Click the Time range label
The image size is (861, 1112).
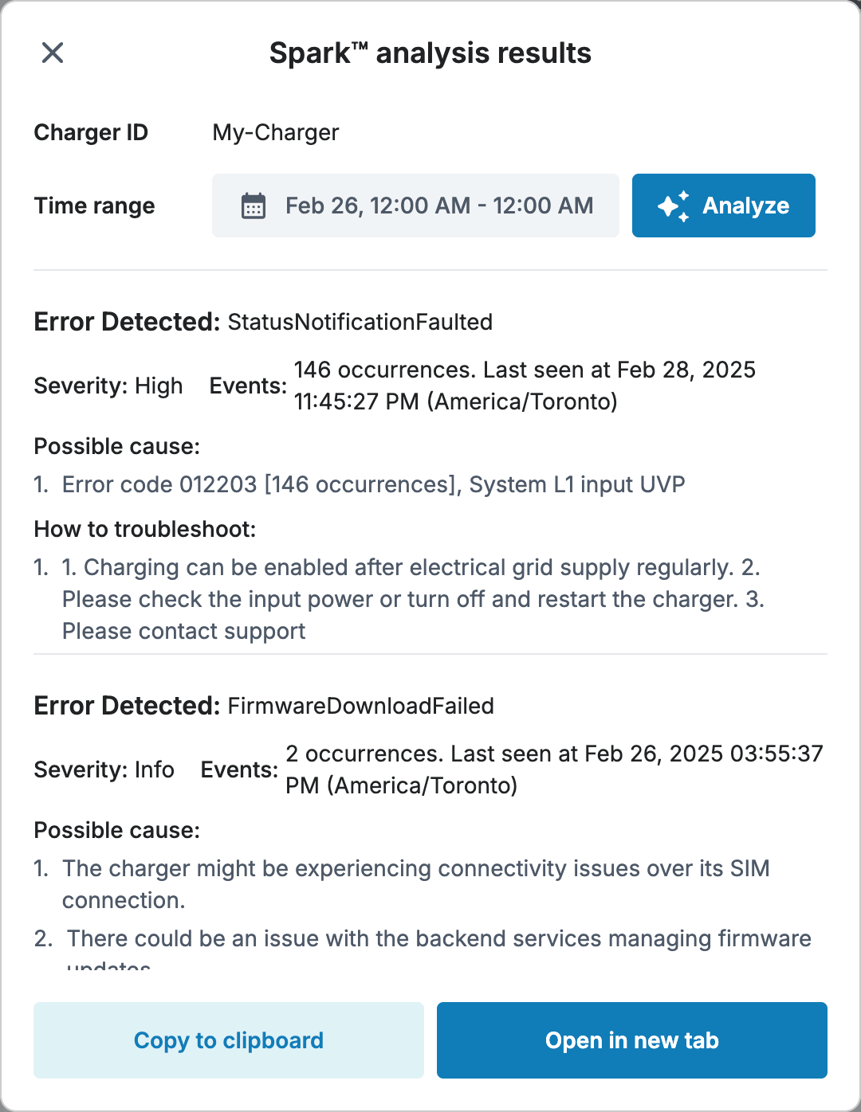point(95,205)
